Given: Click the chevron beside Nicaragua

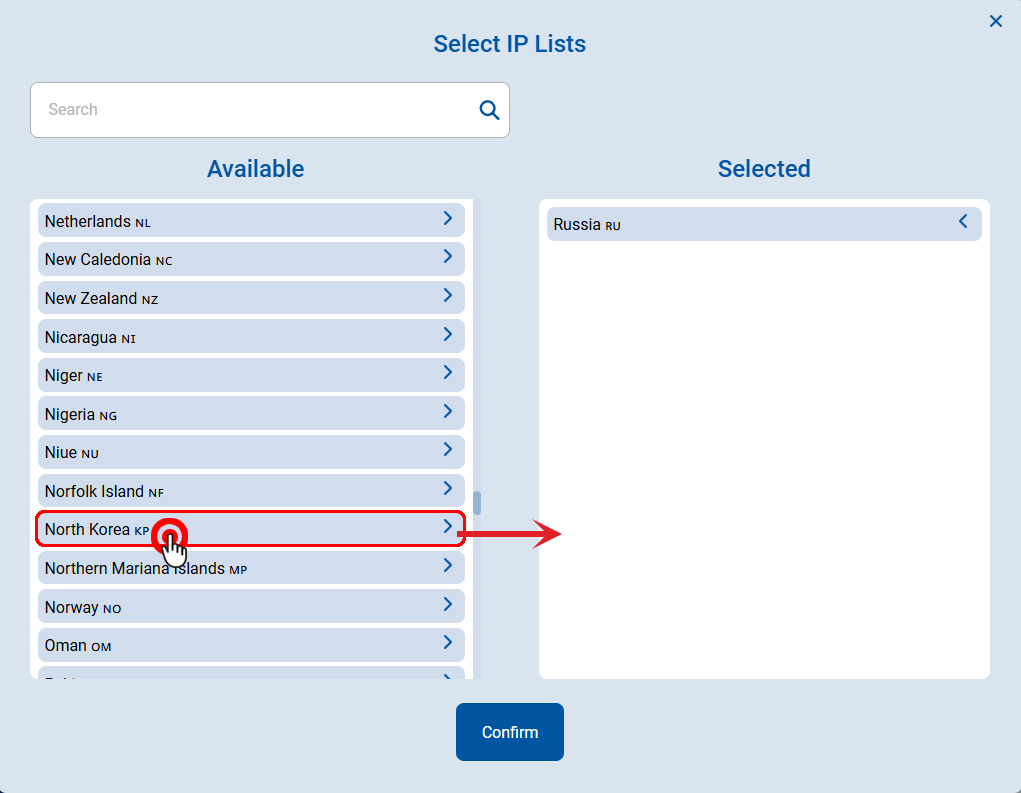Looking at the screenshot, I should click(x=447, y=334).
